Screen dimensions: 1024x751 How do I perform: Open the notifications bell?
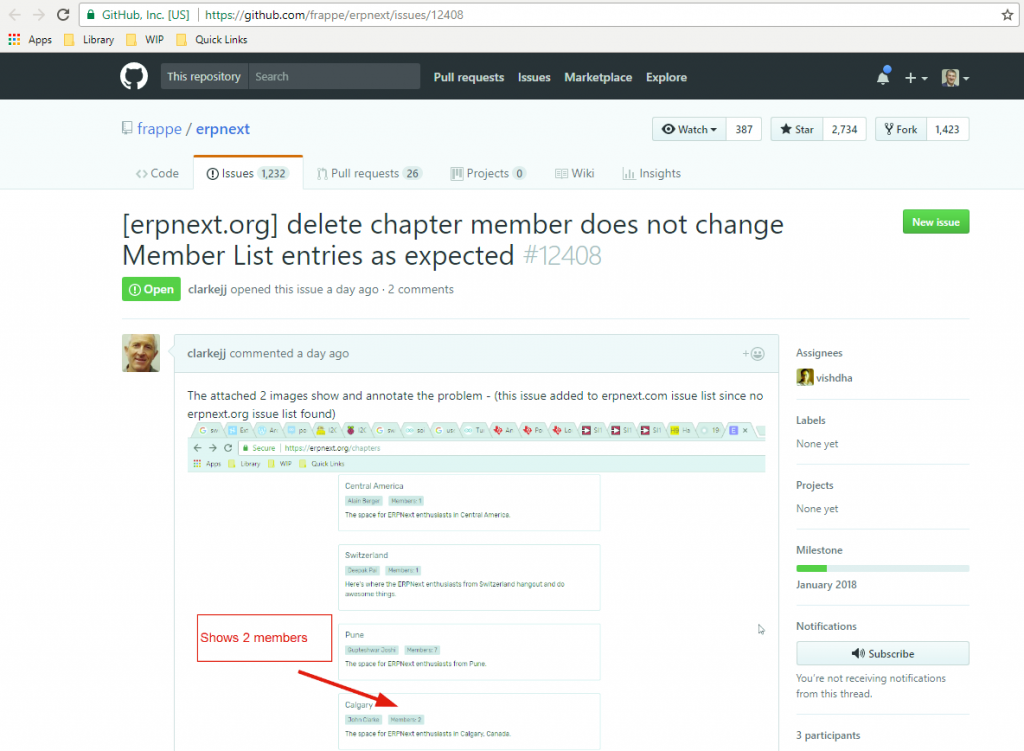coord(883,76)
